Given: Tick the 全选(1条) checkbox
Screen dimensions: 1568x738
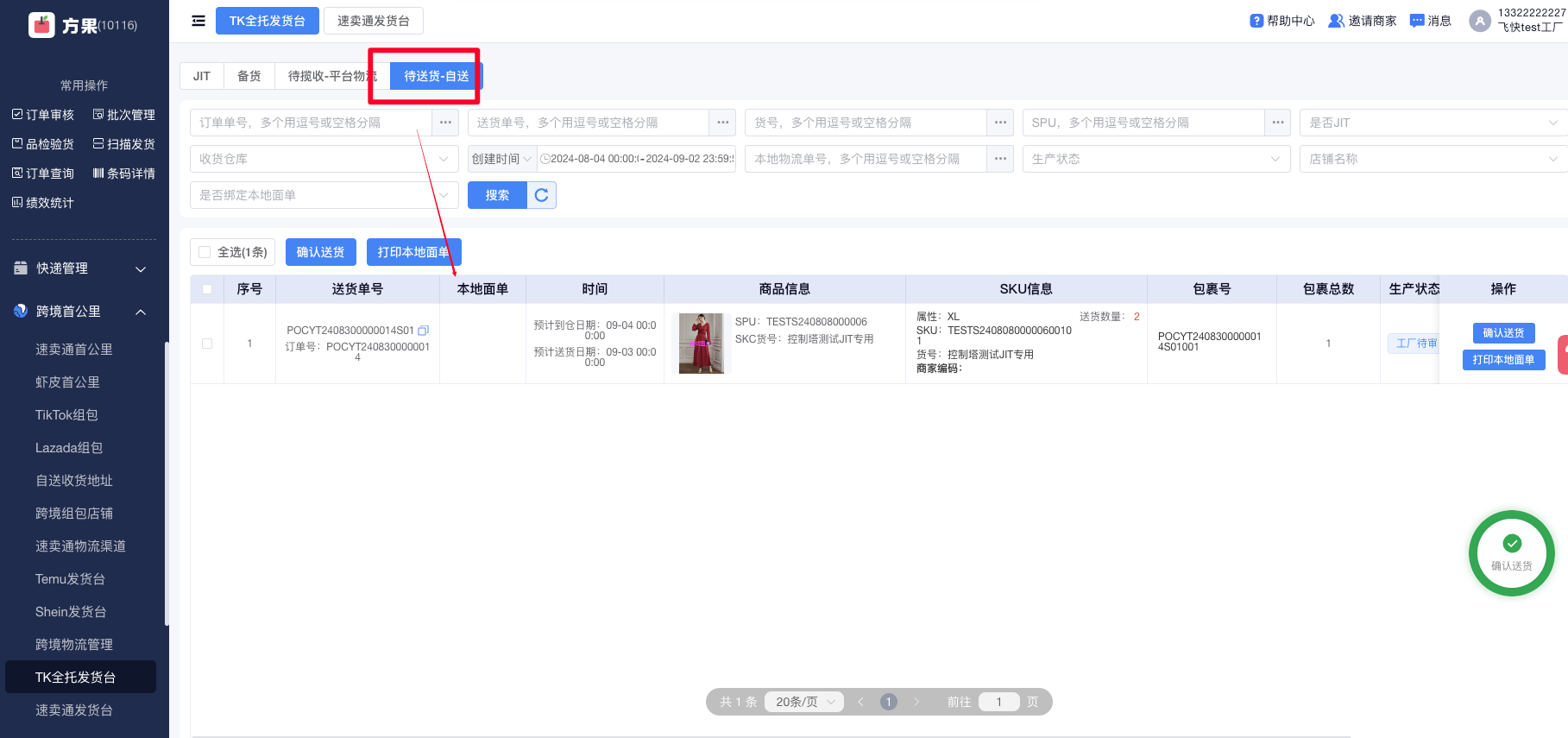Looking at the screenshot, I should tap(205, 252).
